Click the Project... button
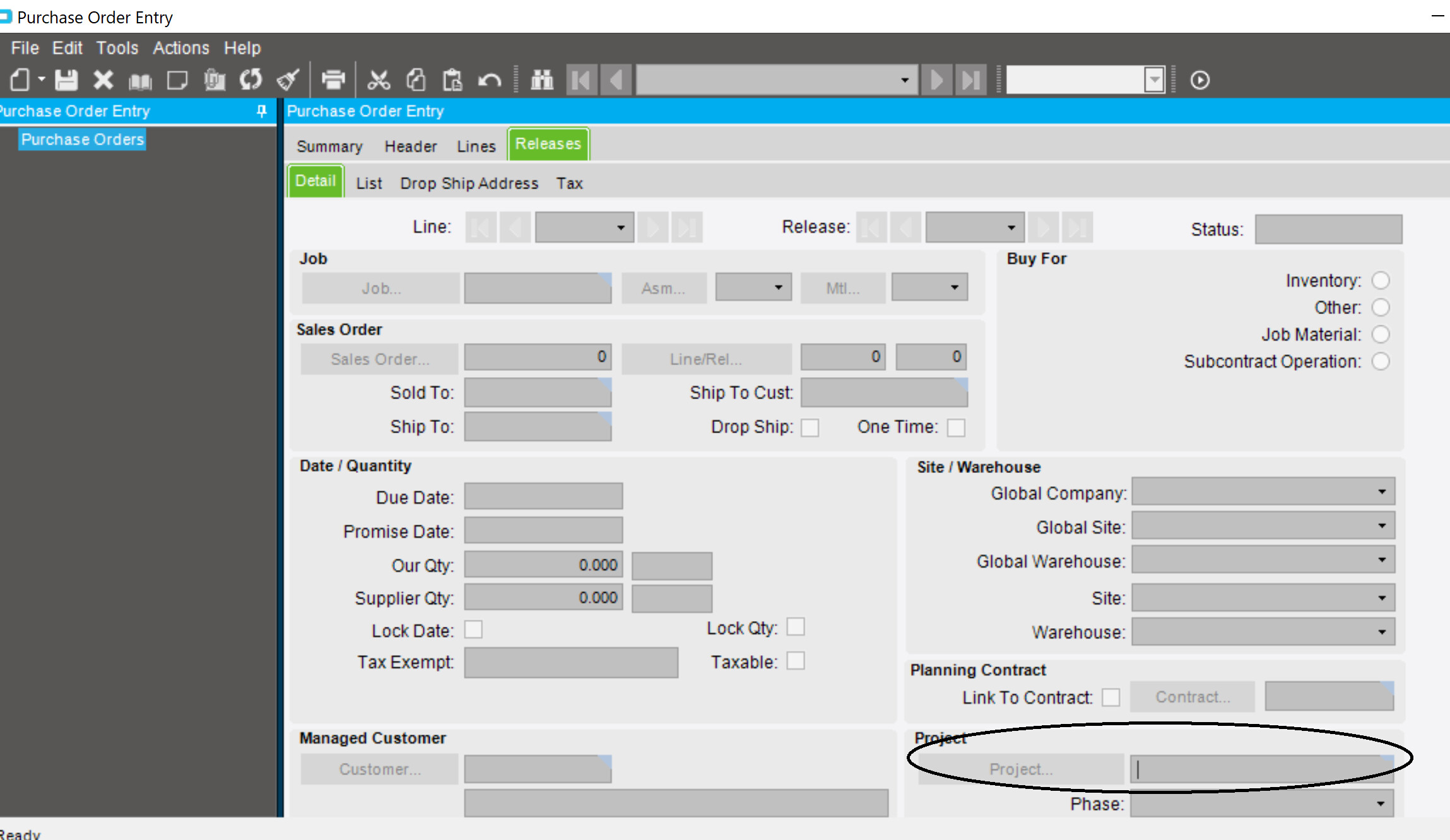Viewport: 1450px width, 840px height. [1020, 769]
